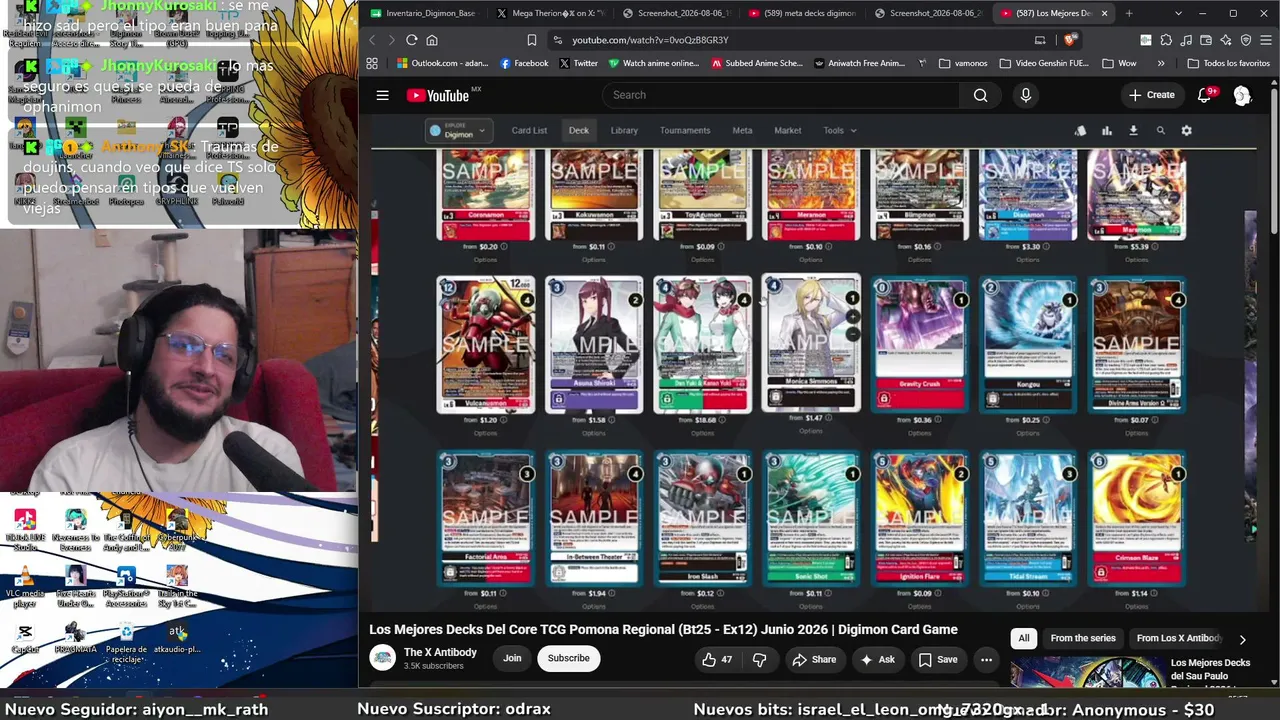Viewport: 1280px width, 720px height.
Task: Reload the page in the browser
Action: pyautogui.click(x=411, y=40)
